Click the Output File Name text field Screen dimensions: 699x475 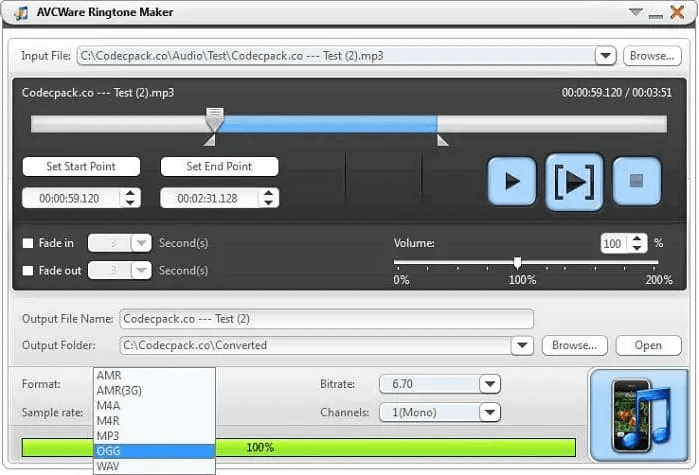pos(326,319)
